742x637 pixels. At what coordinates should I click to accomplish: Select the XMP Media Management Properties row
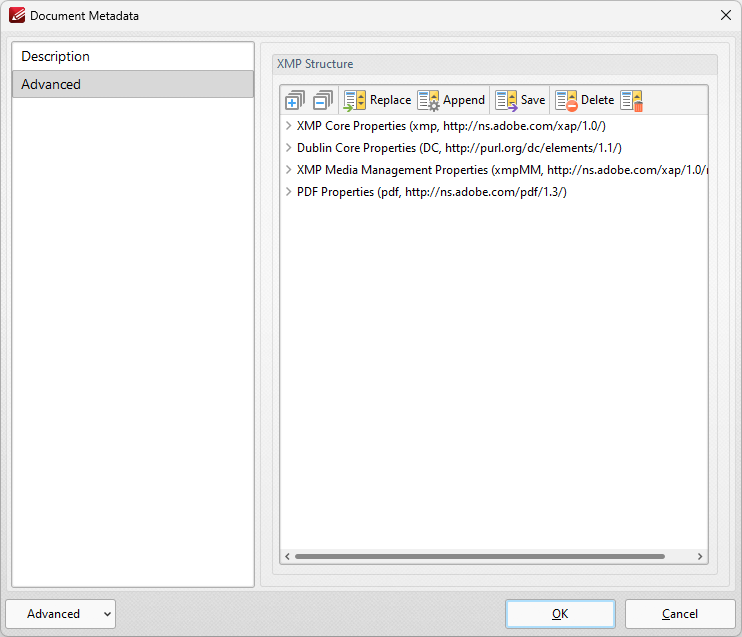point(494,169)
